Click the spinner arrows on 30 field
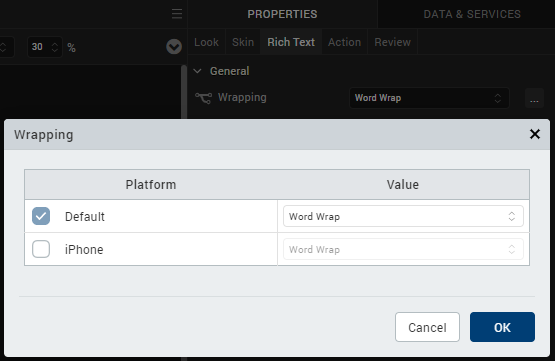555x361 pixels. click(55, 47)
